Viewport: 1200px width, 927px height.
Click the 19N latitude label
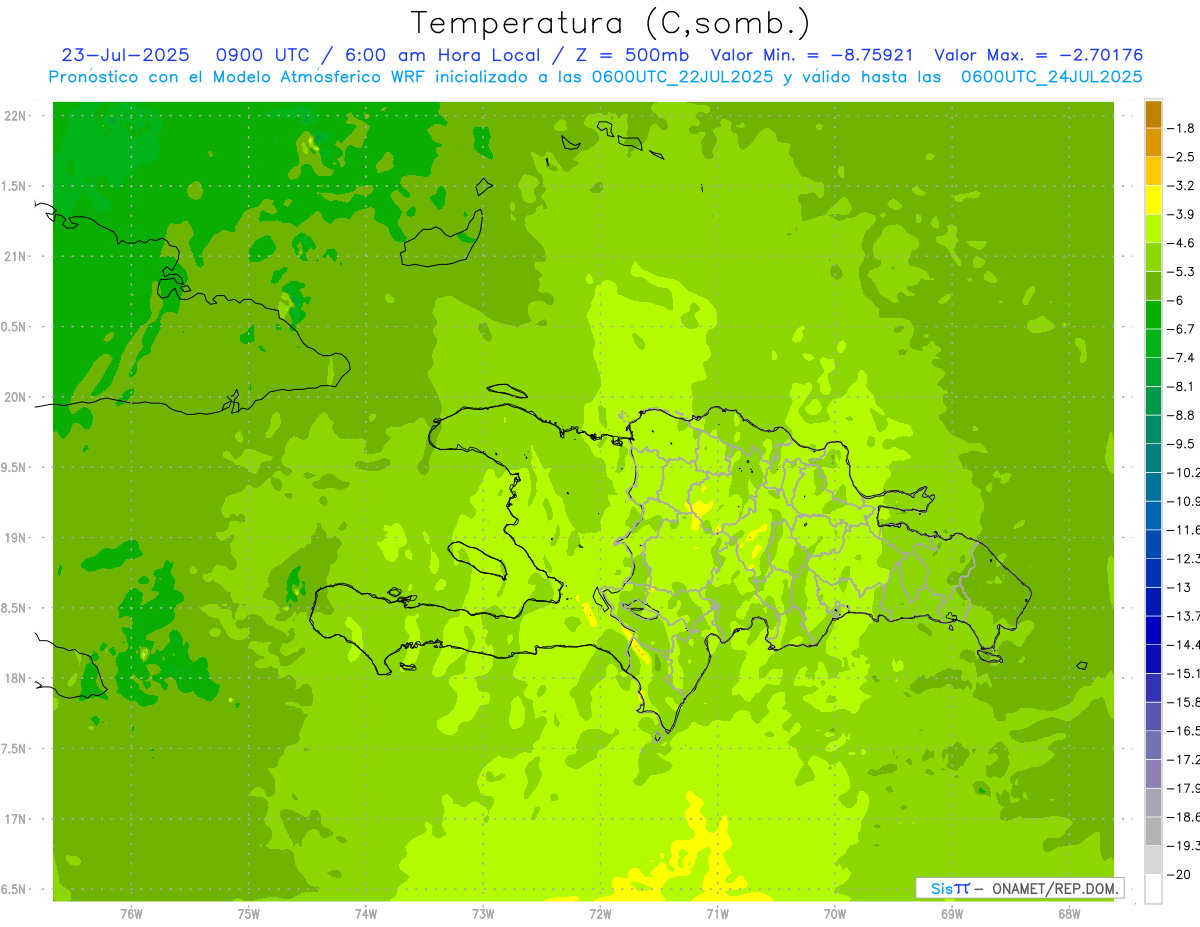click(16, 538)
